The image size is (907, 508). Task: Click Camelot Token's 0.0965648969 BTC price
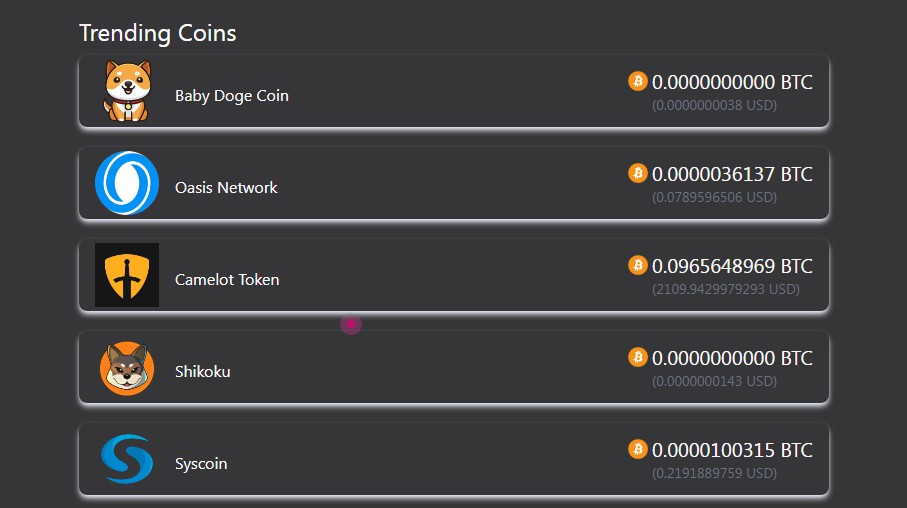click(x=732, y=267)
